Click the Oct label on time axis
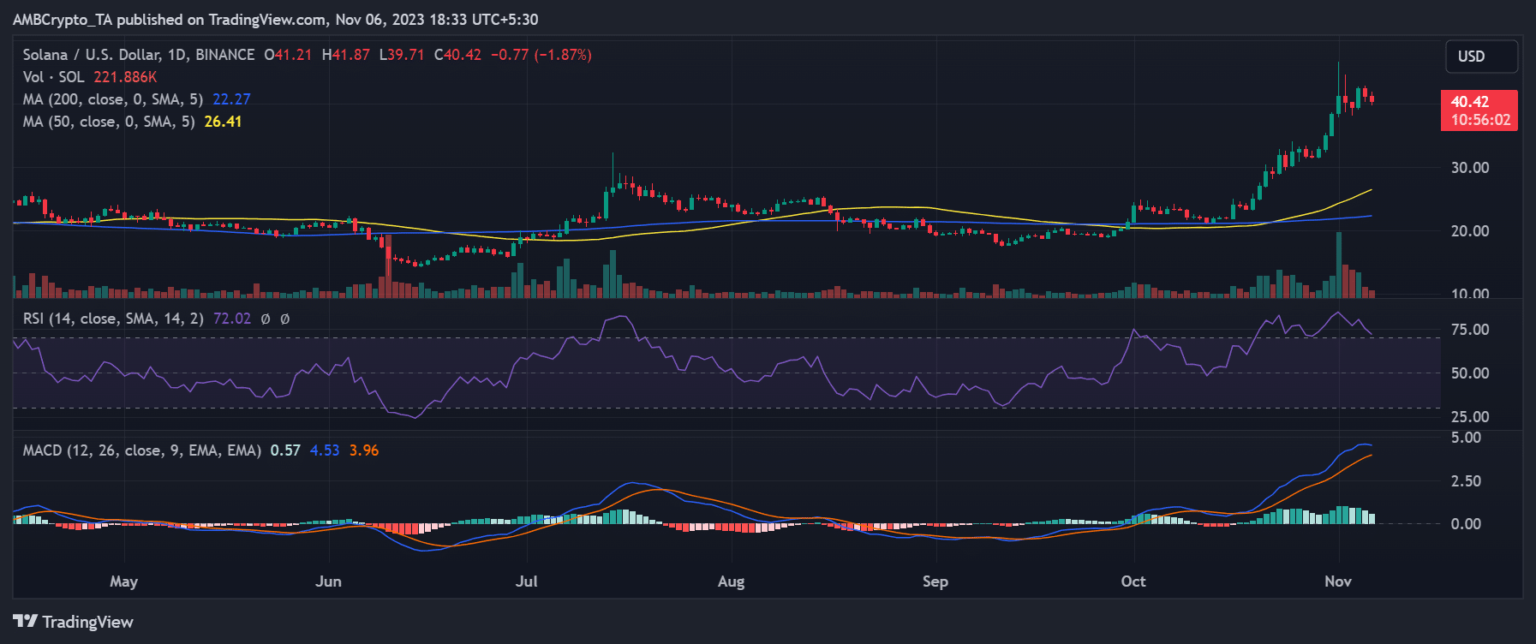This screenshot has width=1536, height=644. coord(1135,581)
